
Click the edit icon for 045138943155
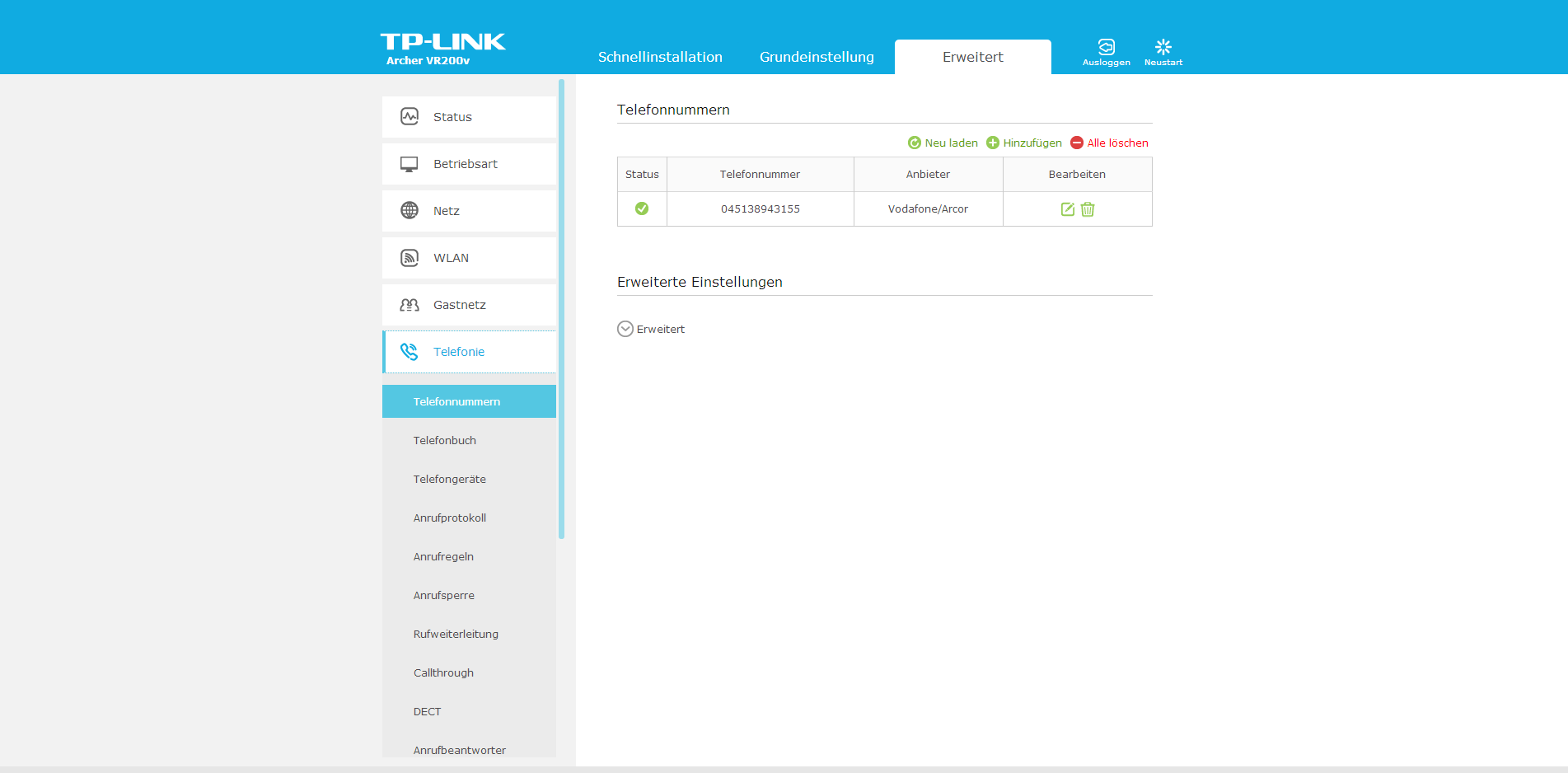pyautogui.click(x=1067, y=209)
